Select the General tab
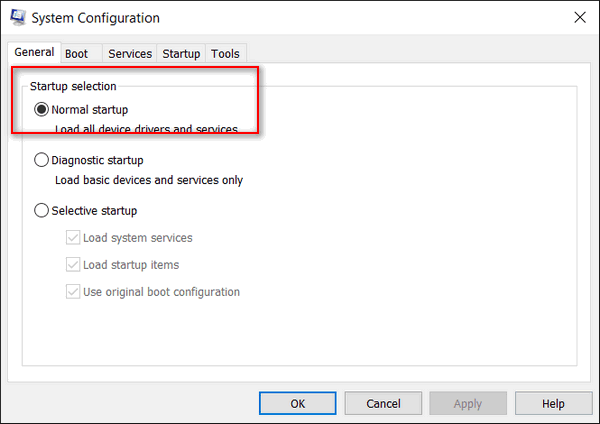600x424 pixels. tap(34, 52)
